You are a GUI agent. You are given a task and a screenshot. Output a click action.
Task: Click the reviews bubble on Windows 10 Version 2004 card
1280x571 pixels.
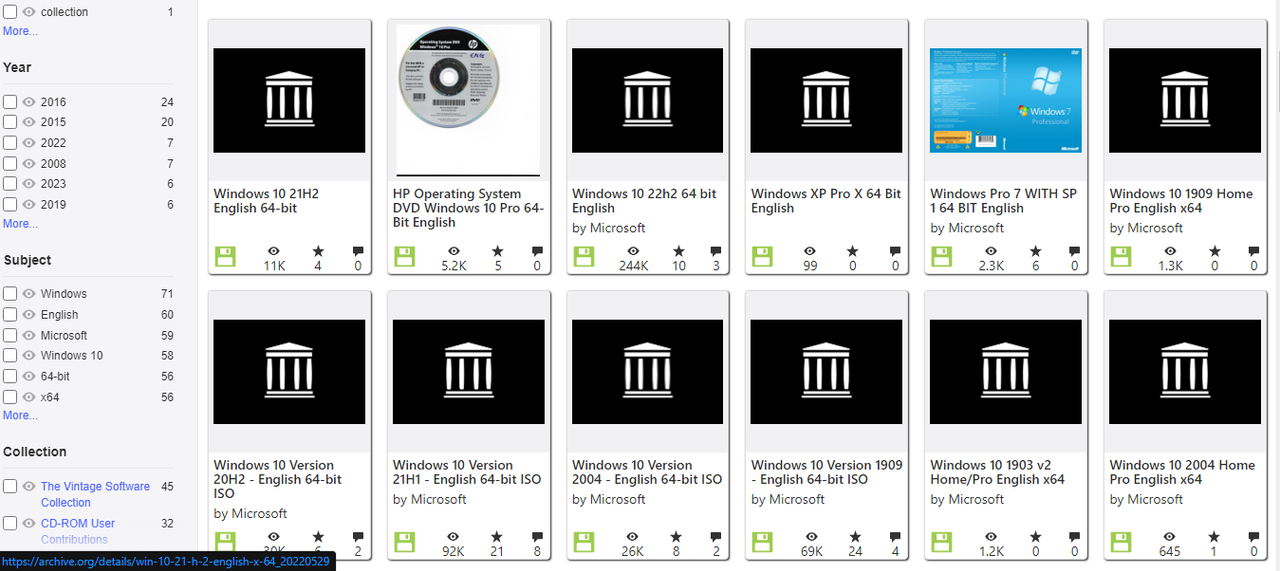click(x=715, y=537)
